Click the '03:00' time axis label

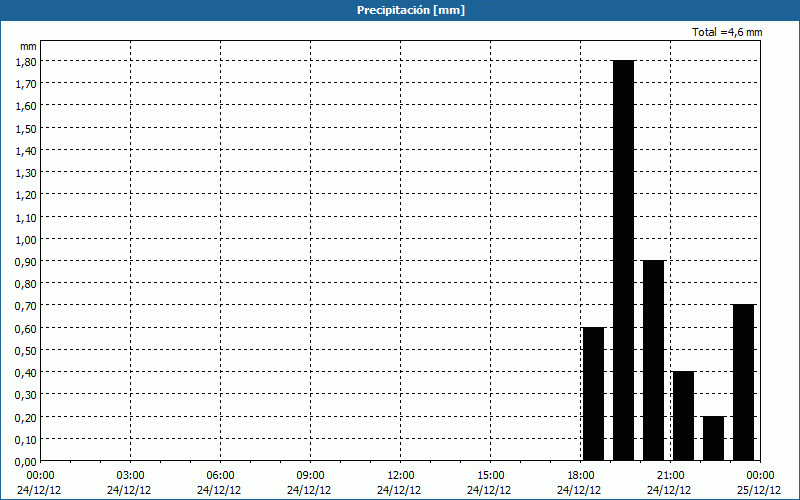pyautogui.click(x=131, y=476)
